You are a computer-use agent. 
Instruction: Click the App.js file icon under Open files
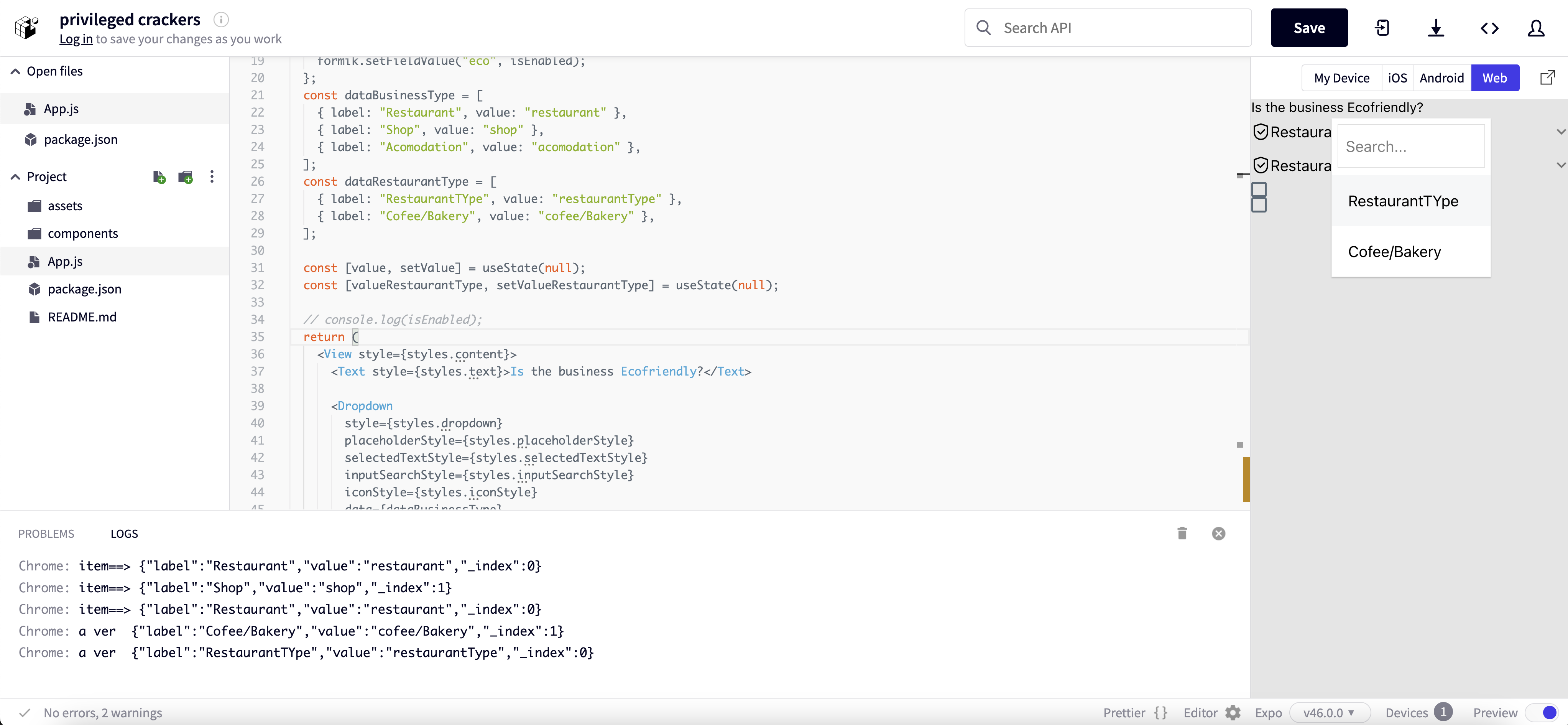tap(30, 109)
